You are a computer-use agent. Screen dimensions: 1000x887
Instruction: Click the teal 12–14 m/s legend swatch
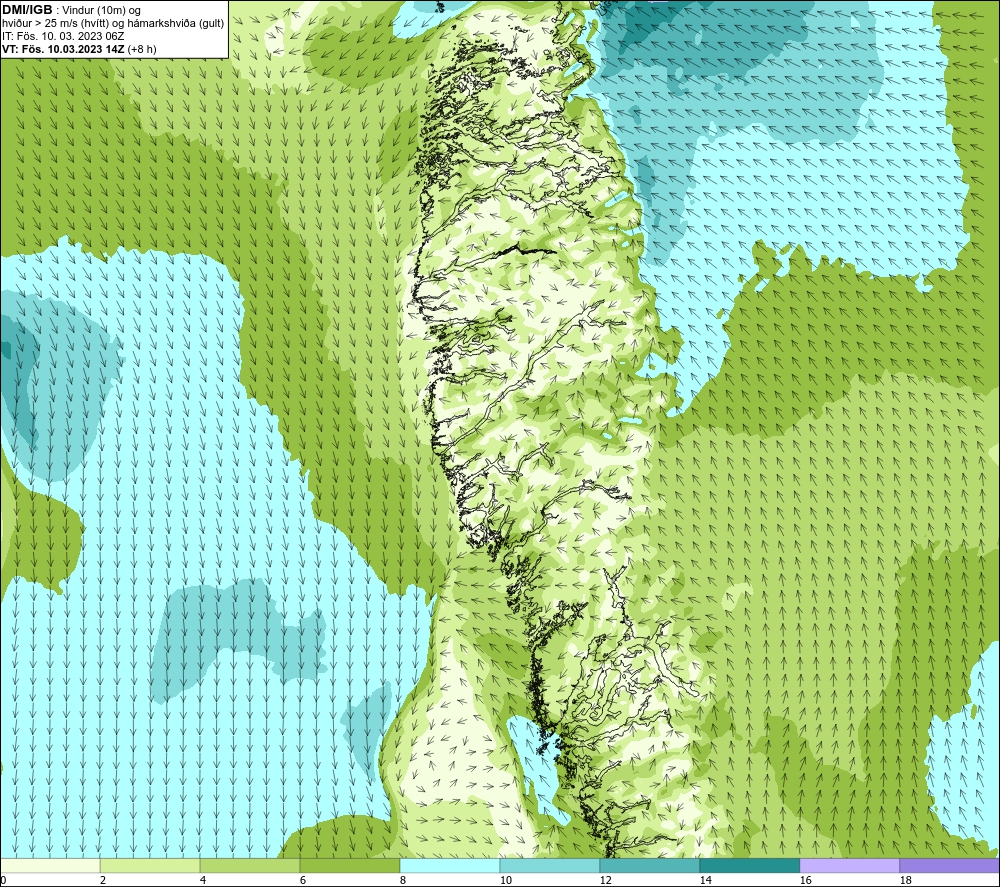(650, 865)
